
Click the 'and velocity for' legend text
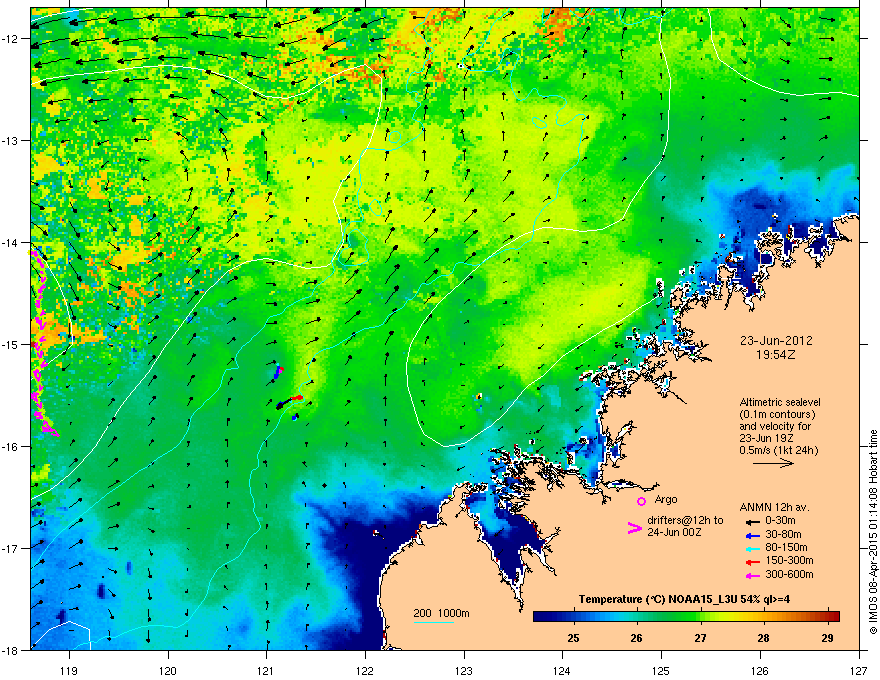(x=775, y=426)
